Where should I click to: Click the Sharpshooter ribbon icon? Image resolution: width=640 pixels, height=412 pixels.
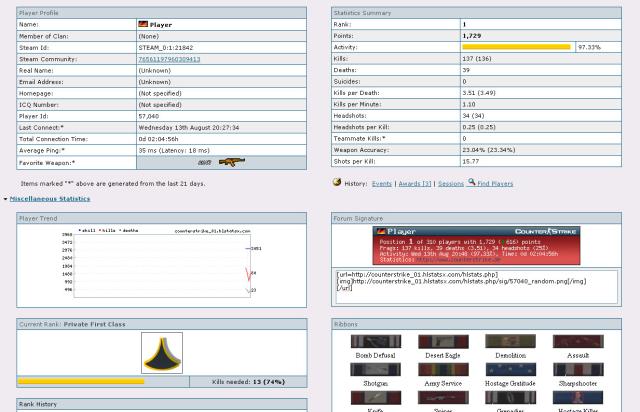[578, 370]
